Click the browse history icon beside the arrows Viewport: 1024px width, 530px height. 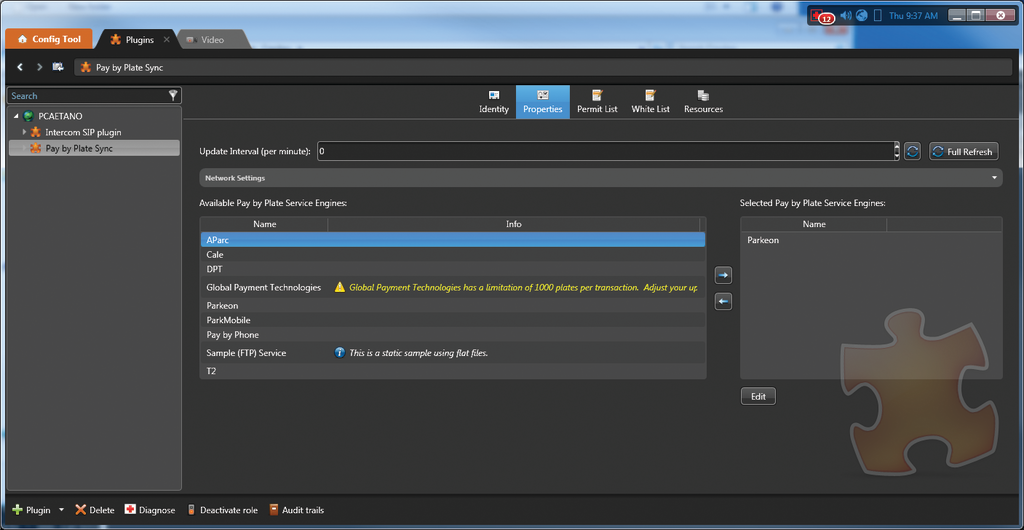click(x=58, y=67)
